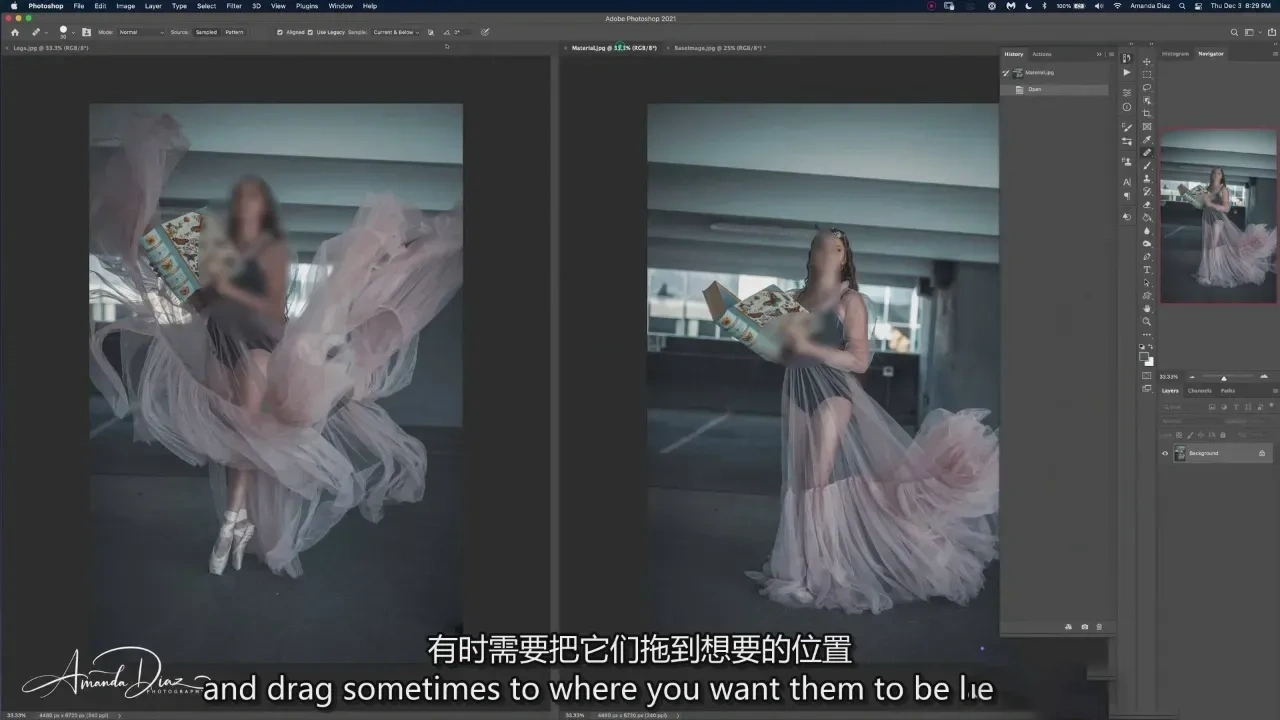Hide the Background layer visibility eye

point(1165,453)
